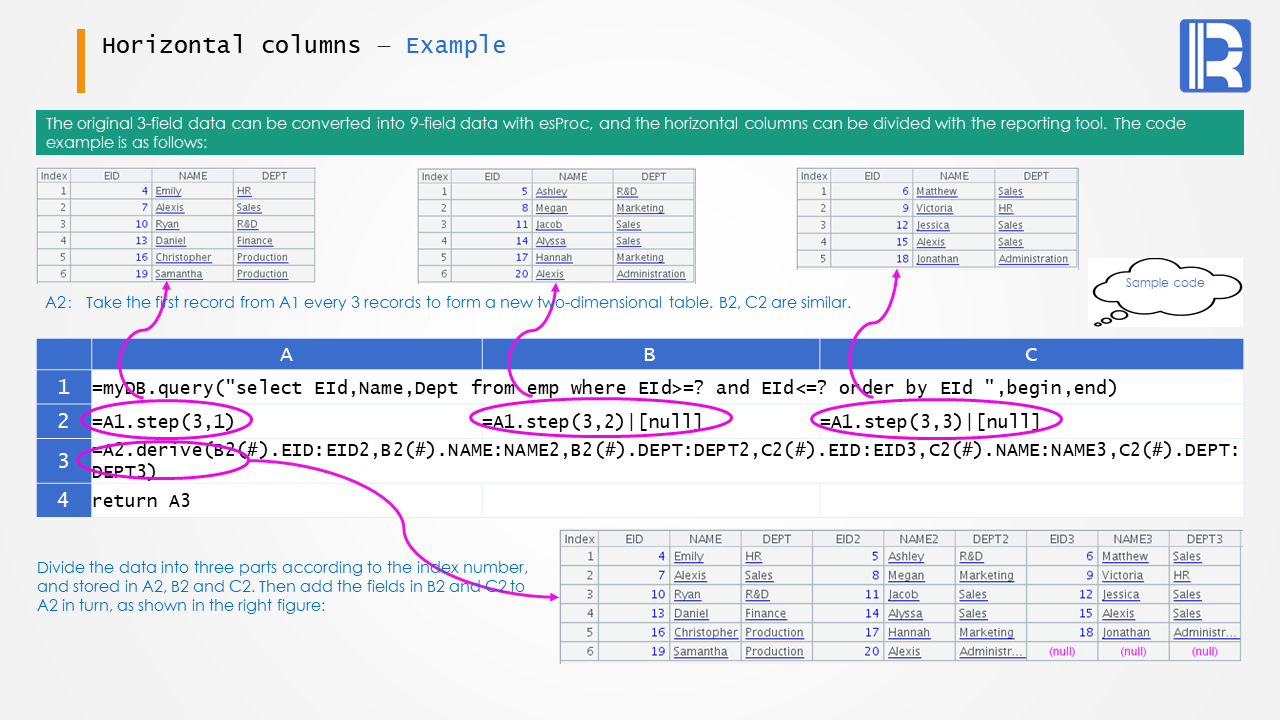The height and width of the screenshot is (720, 1280).
Task: Click the Jonathan link in the top-right table
Action: pos(937,259)
